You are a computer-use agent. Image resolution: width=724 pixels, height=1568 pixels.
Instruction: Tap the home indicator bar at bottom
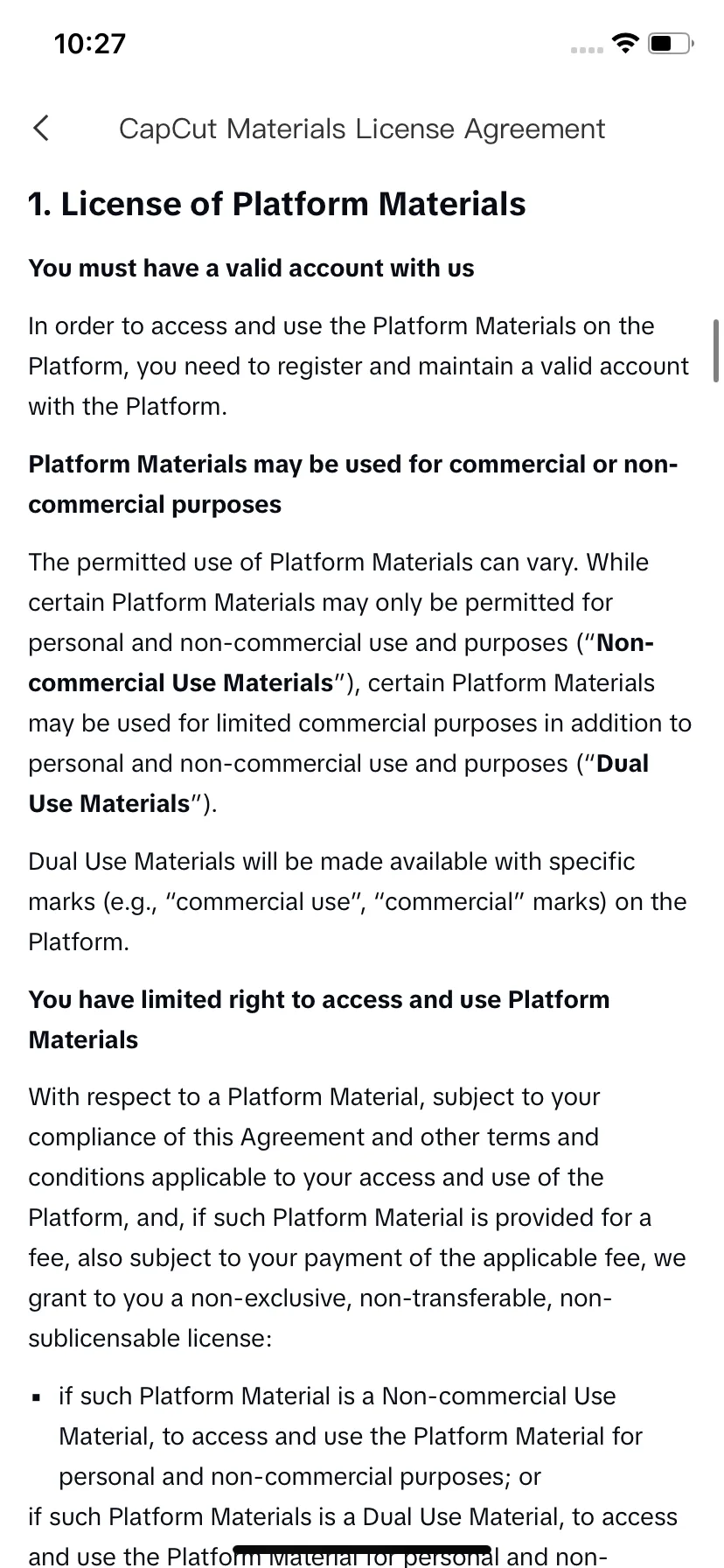[362, 1550]
